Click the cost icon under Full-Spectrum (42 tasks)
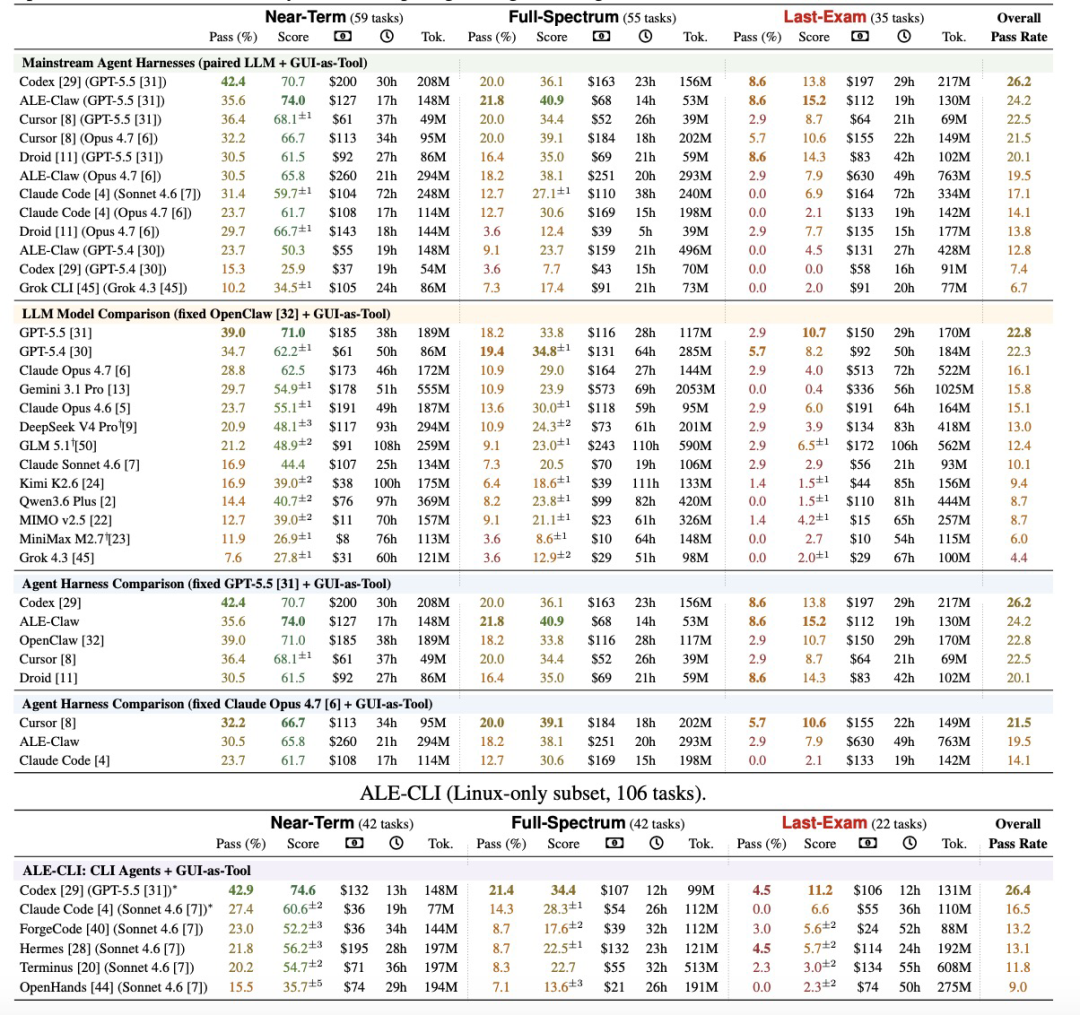 coord(614,843)
